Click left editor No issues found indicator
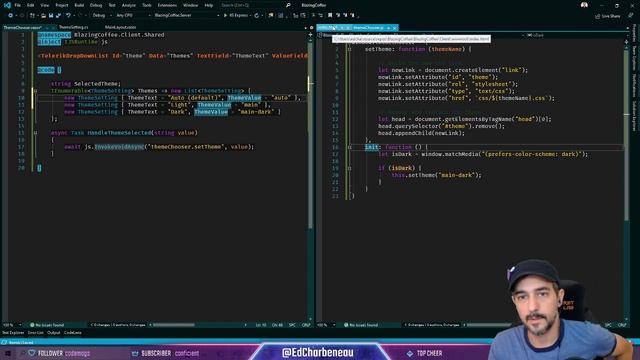The height and width of the screenshot is (360, 640). point(47,325)
